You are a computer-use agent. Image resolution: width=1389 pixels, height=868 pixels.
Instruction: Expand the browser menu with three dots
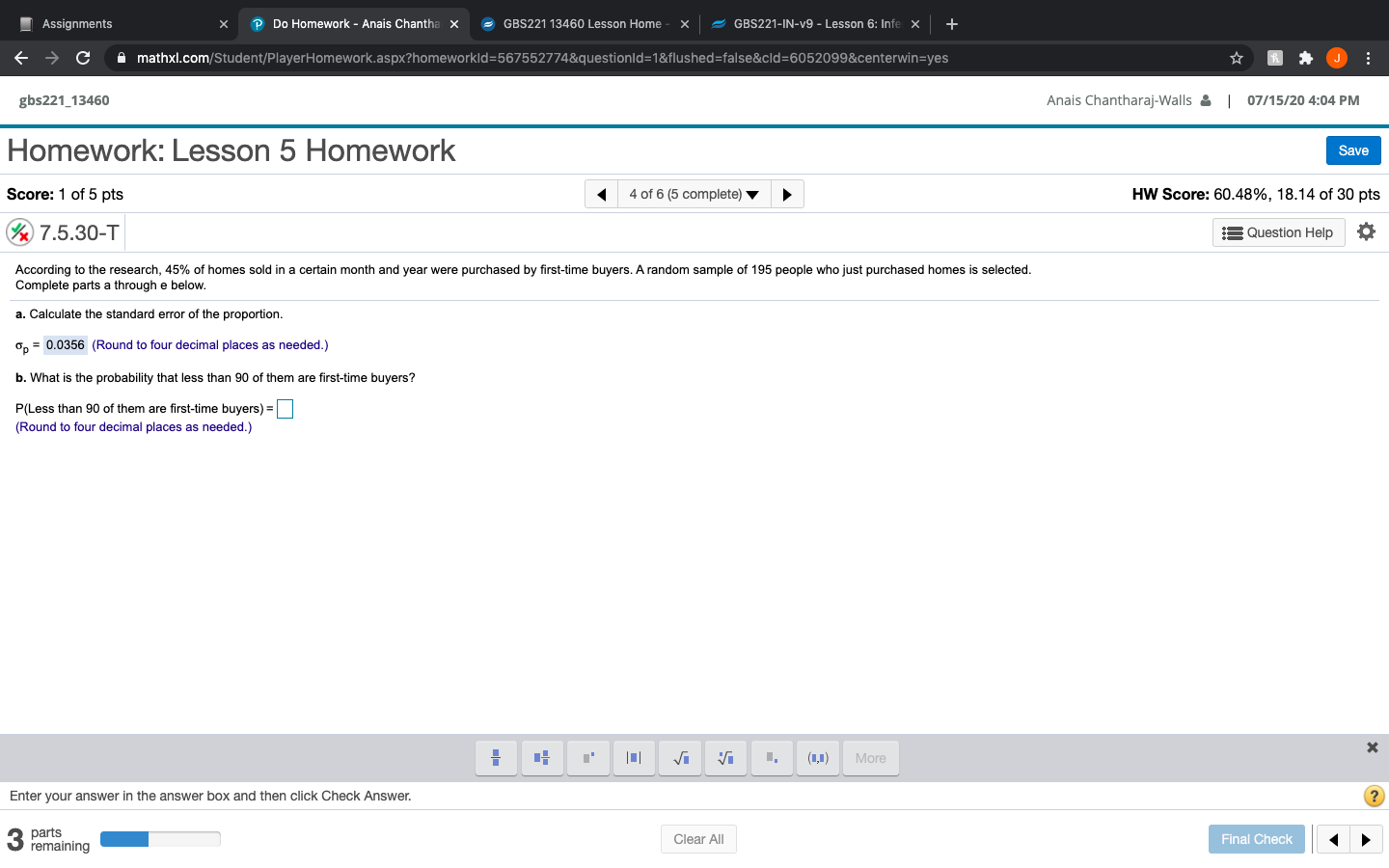[x=1369, y=58]
